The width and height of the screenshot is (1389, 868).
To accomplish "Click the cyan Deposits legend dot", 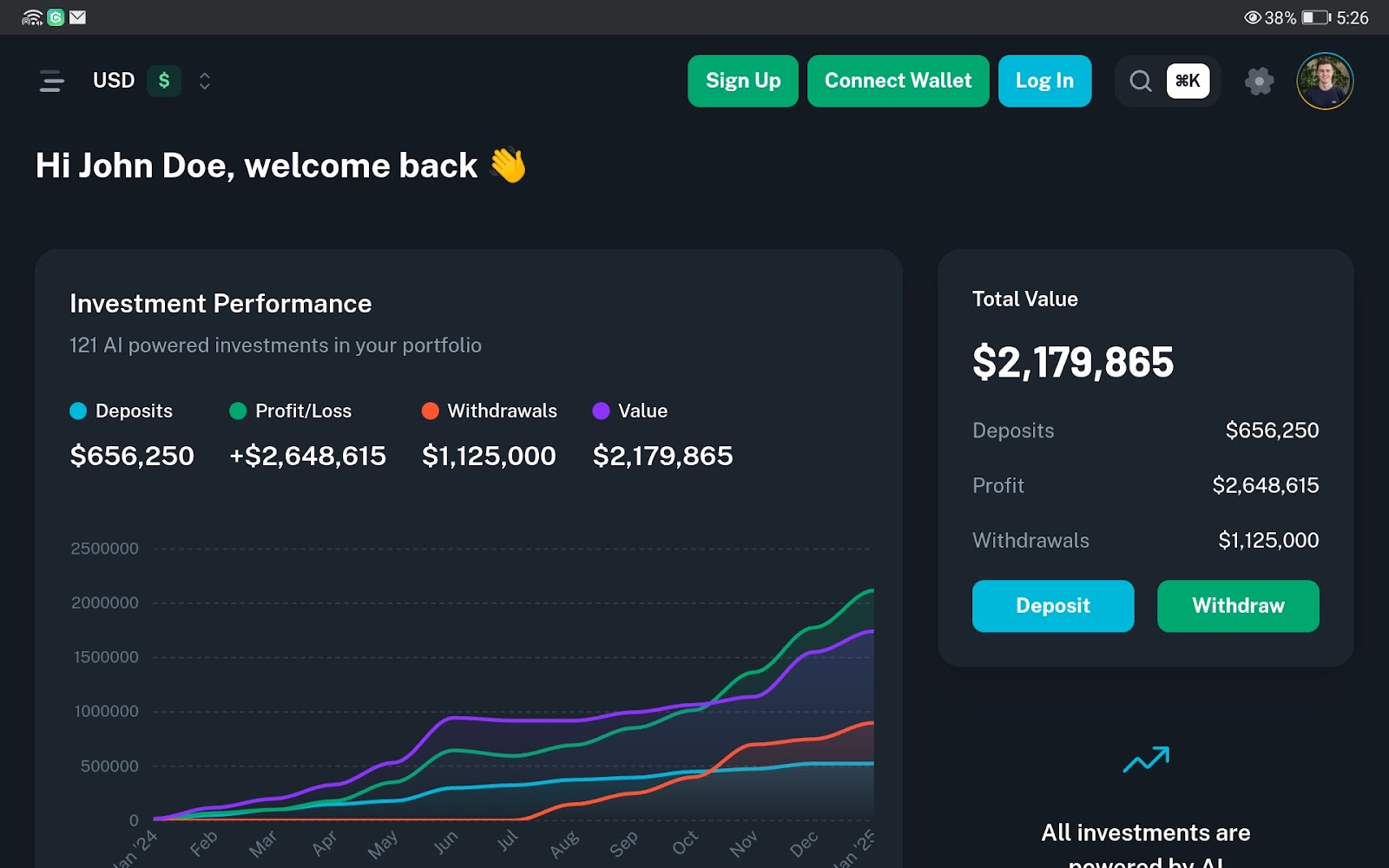I will tap(77, 411).
